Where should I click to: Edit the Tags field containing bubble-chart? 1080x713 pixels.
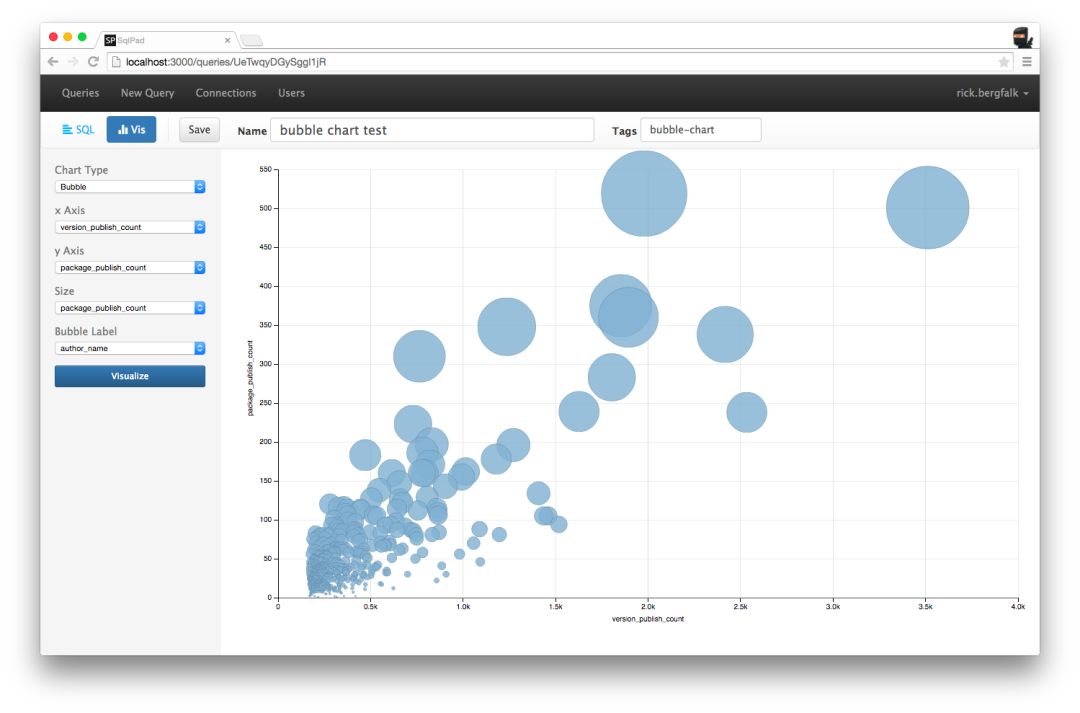700,130
